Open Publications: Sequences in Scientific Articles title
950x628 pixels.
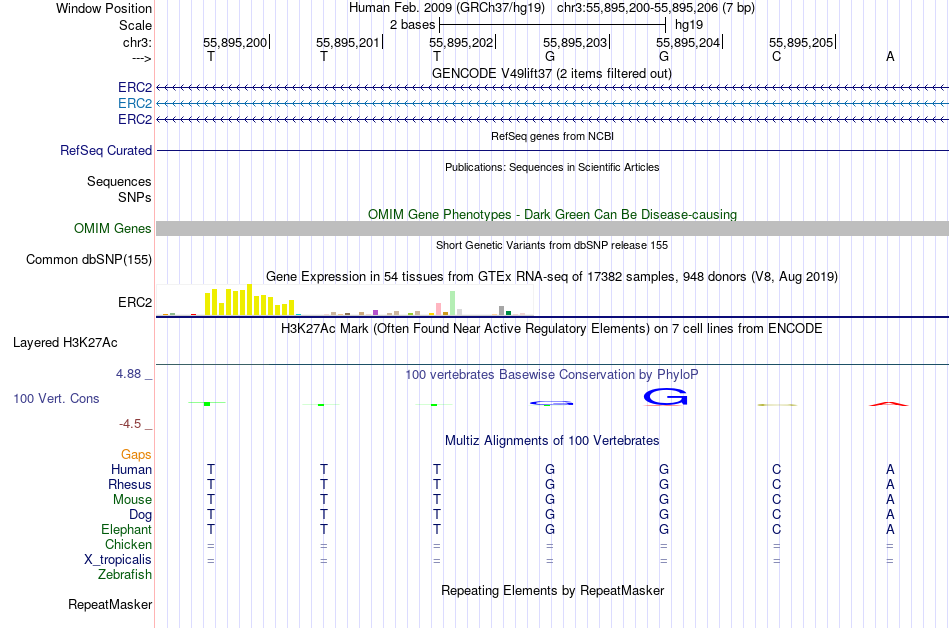tap(552, 167)
